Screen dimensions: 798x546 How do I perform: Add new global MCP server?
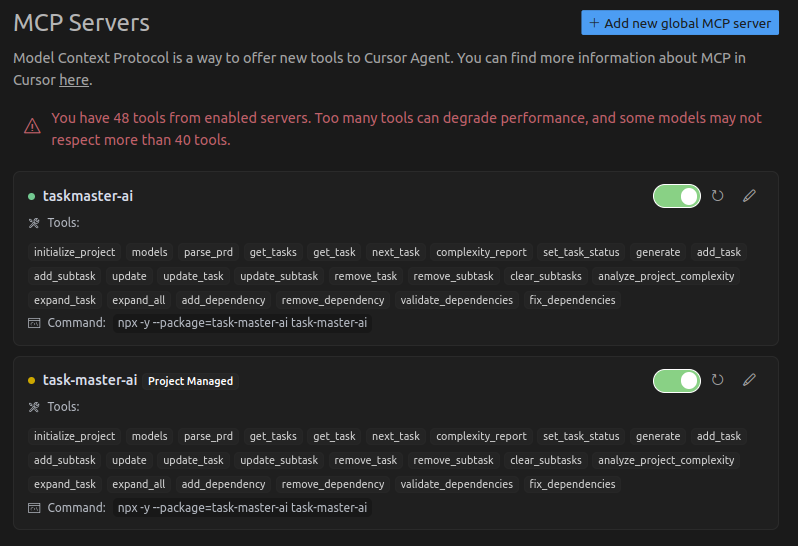click(680, 23)
